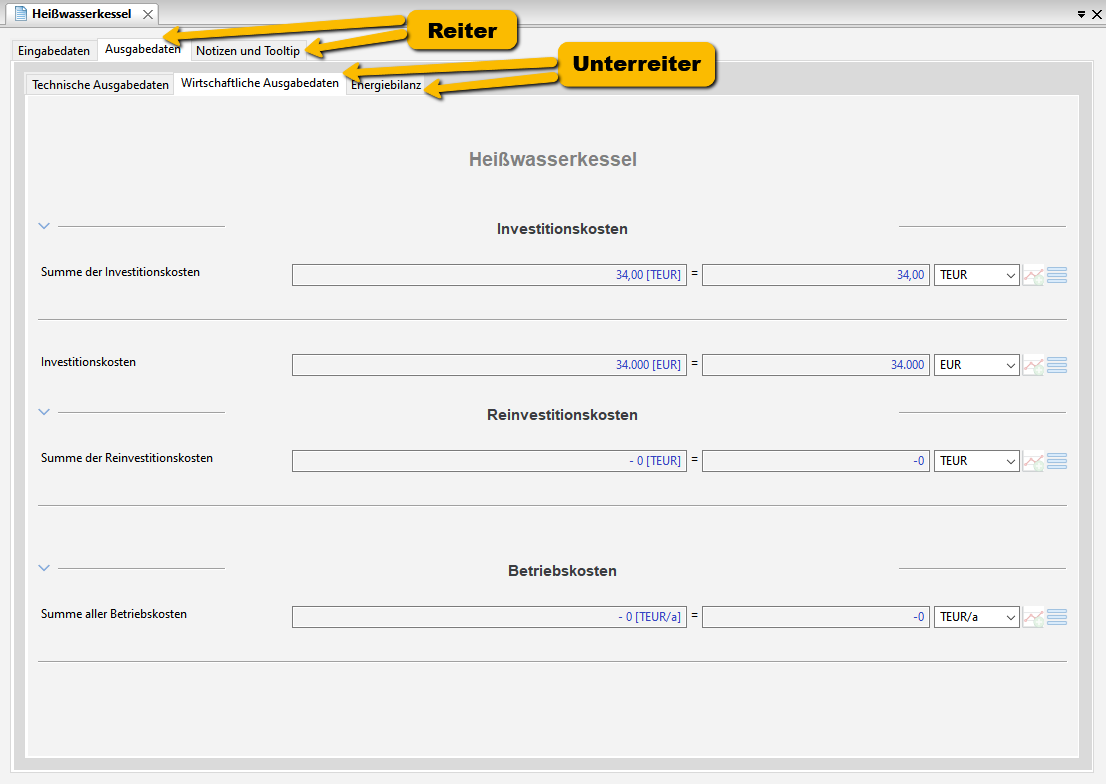Click chart icon for Summe aller Betriebskosten
Image resolution: width=1106 pixels, height=784 pixels.
coord(1032,617)
